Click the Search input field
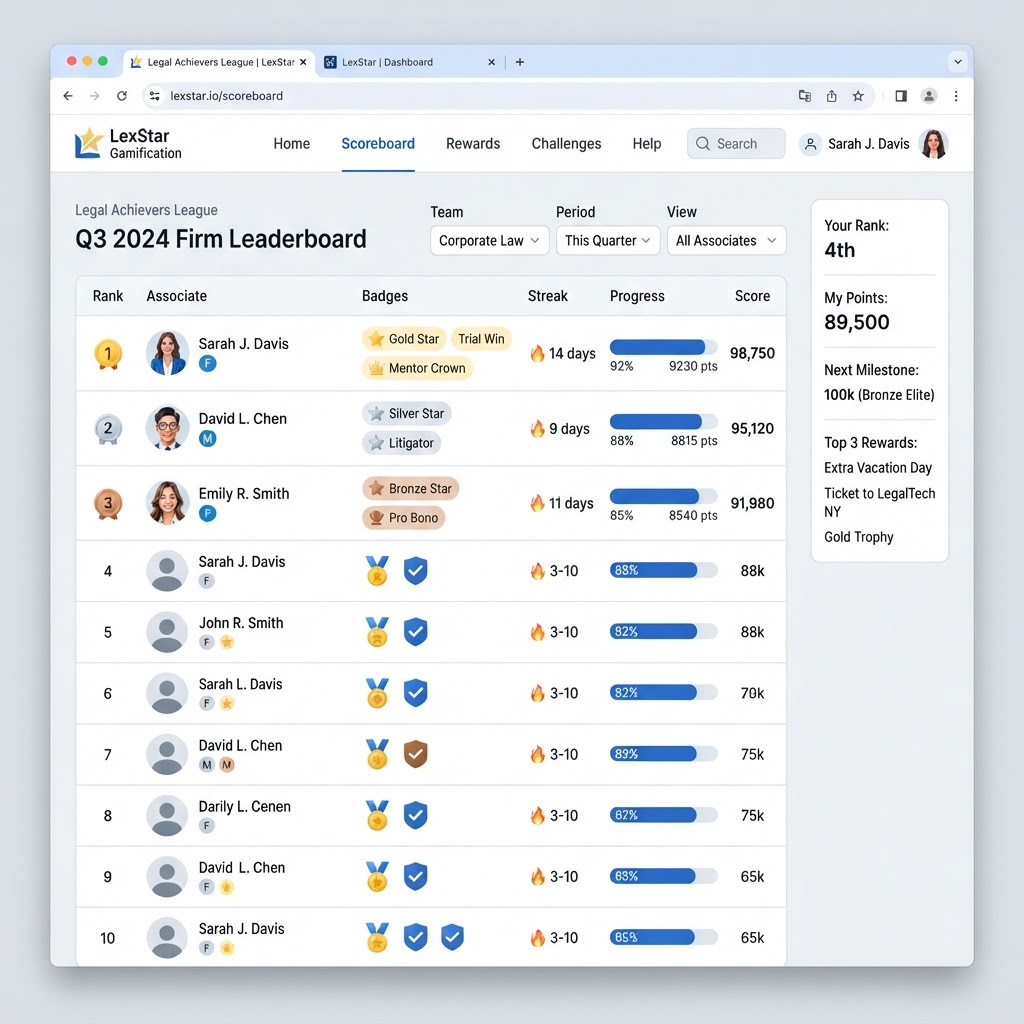Screen dimensions: 1024x1024 coord(736,144)
